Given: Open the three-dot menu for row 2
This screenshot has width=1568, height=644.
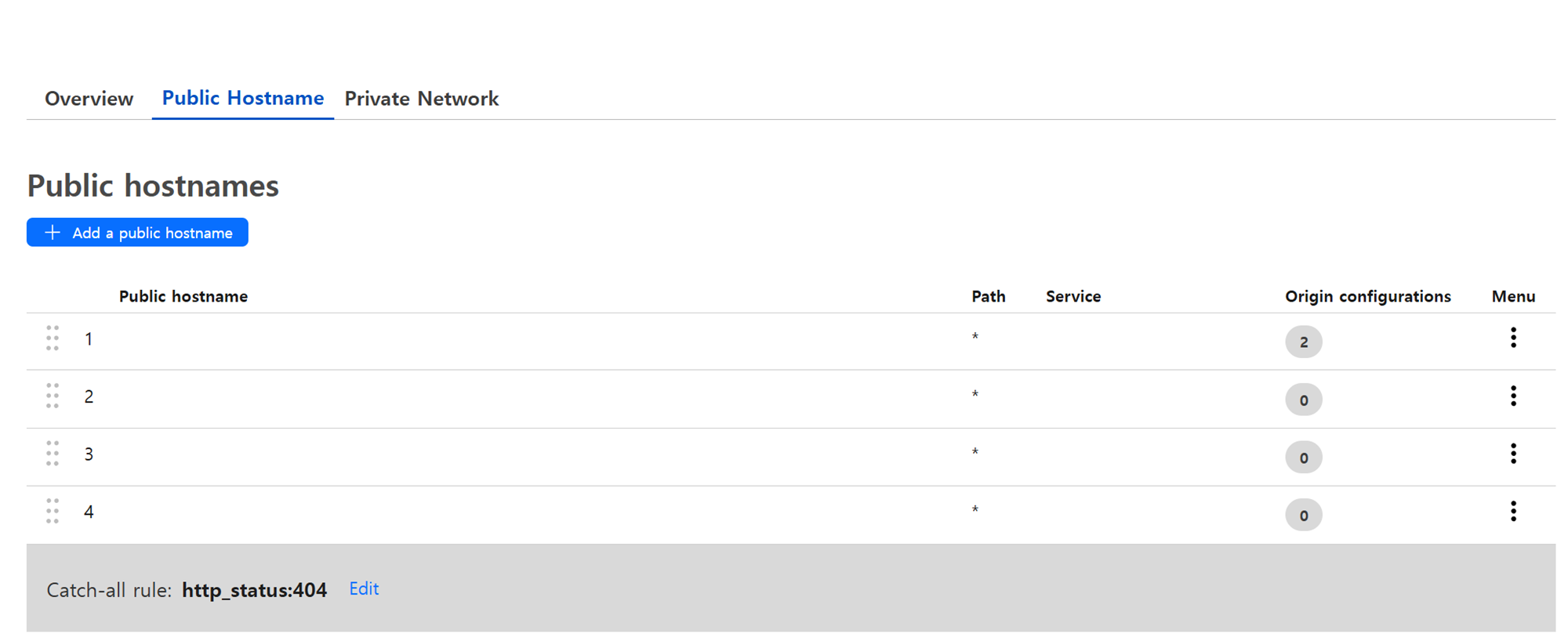Looking at the screenshot, I should click(1513, 396).
